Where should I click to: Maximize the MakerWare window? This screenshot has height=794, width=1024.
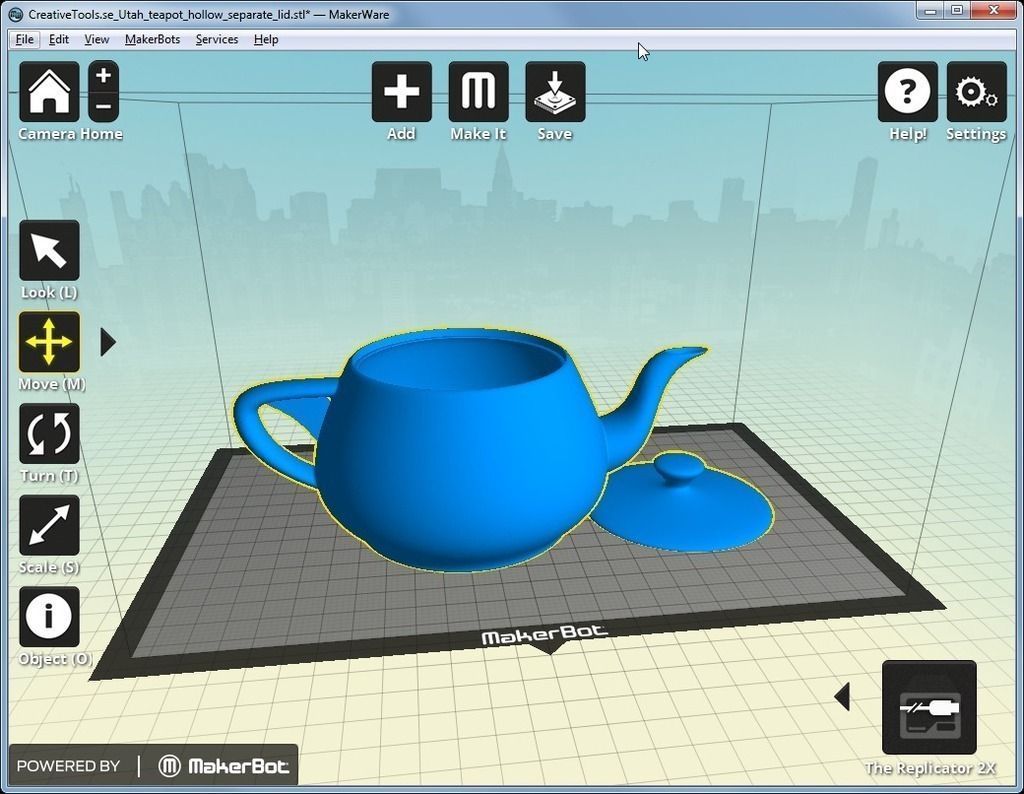click(957, 10)
